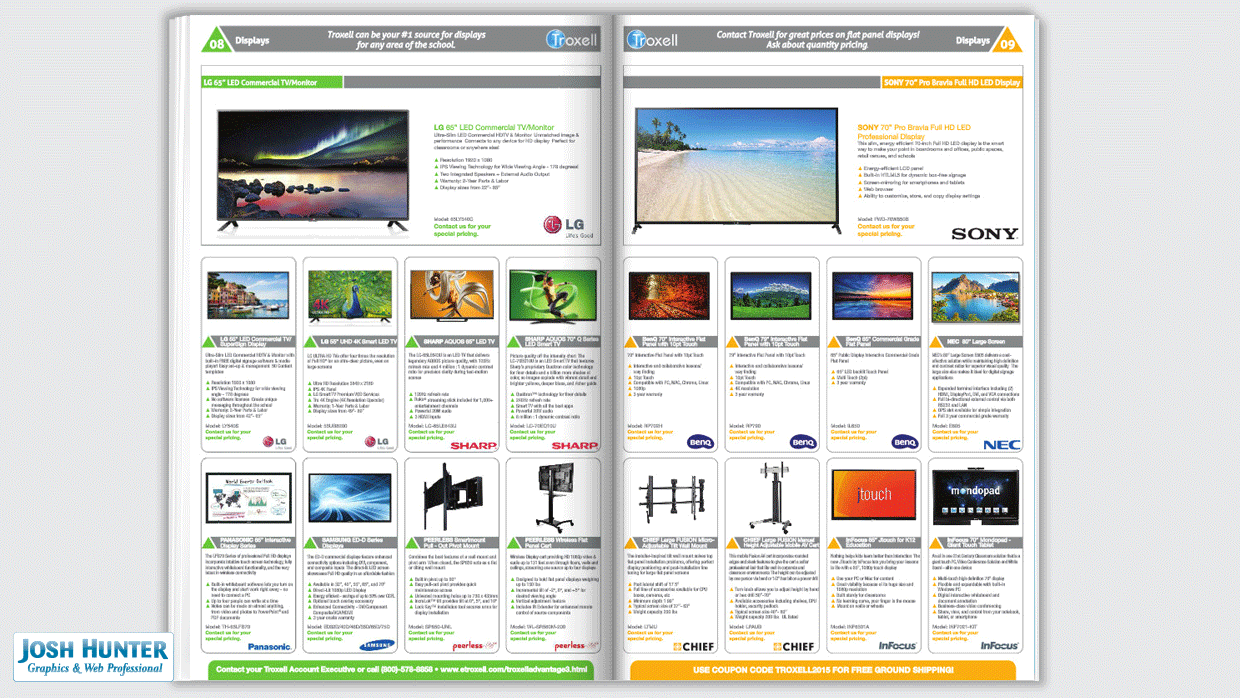This screenshot has height=698, width=1240.
Task: Click the 'NEC 80" Large Screen' card title
Action: 975,342
